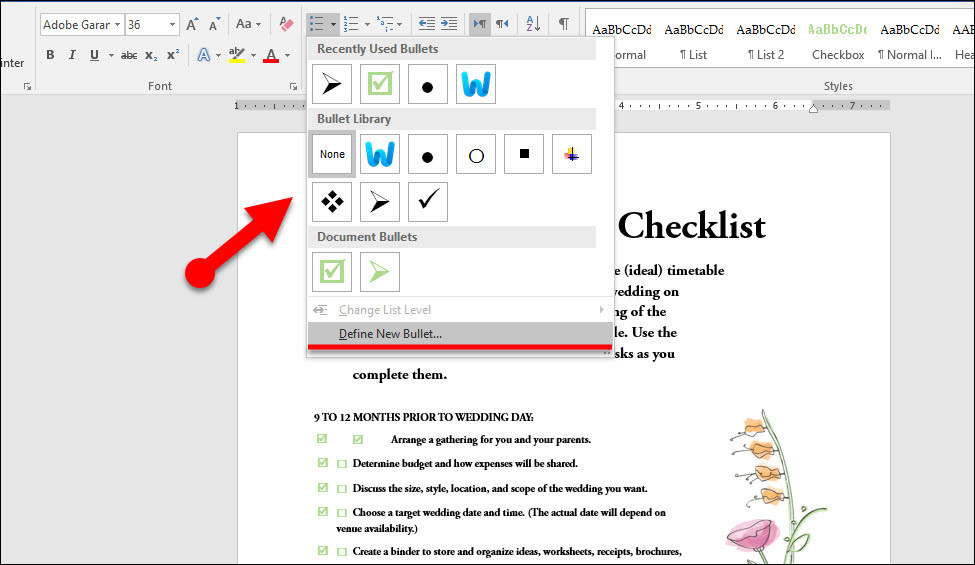975x565 pixels.
Task: Click the red Font Color button
Action: [x=271, y=55]
